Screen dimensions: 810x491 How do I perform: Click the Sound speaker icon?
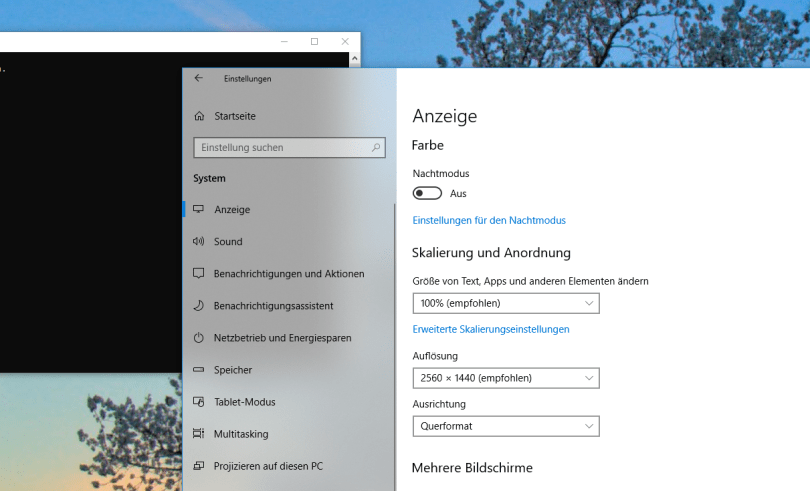[x=198, y=242]
